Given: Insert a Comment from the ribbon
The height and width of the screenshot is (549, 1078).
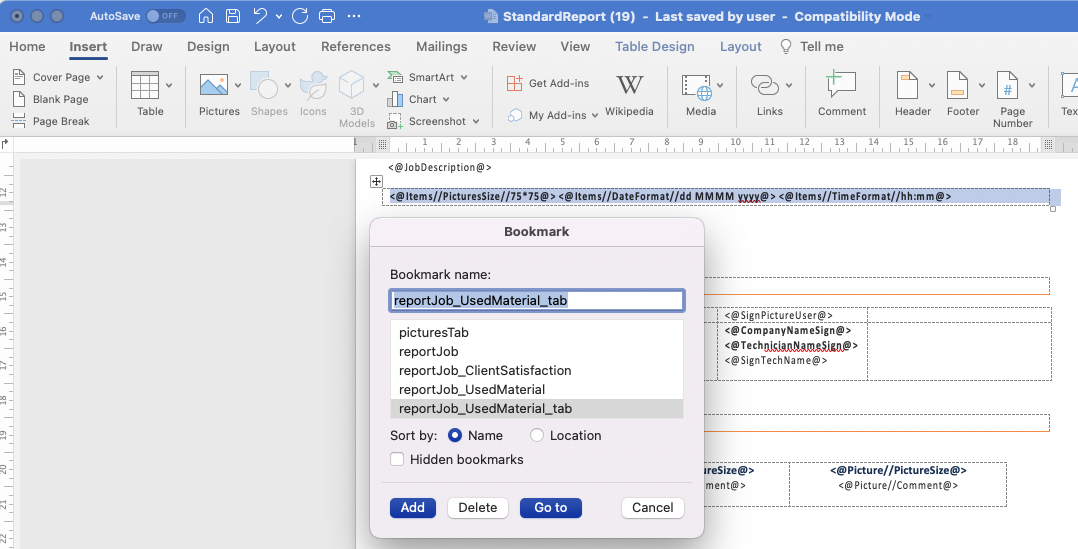Looking at the screenshot, I should [x=842, y=96].
